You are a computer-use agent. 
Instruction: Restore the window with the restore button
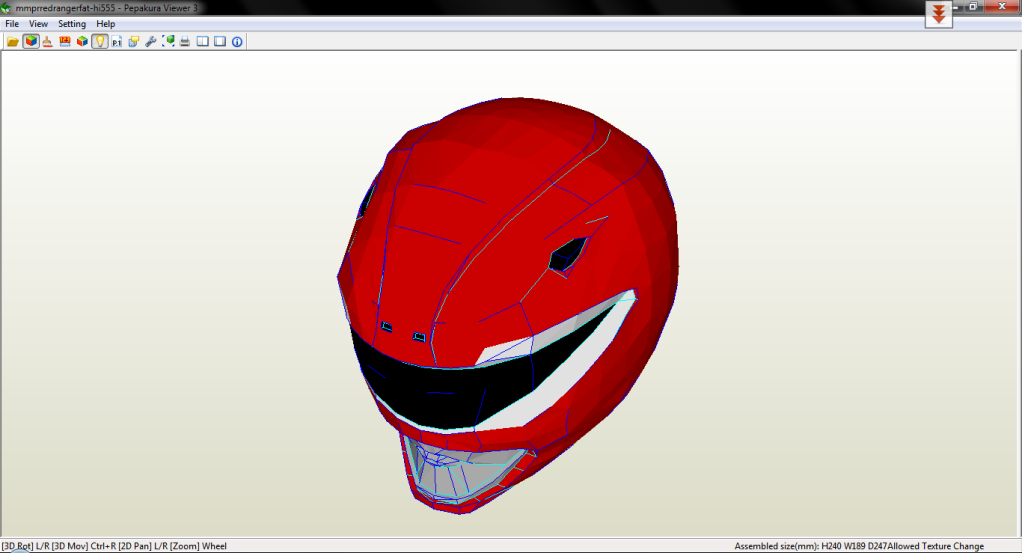[x=973, y=7]
